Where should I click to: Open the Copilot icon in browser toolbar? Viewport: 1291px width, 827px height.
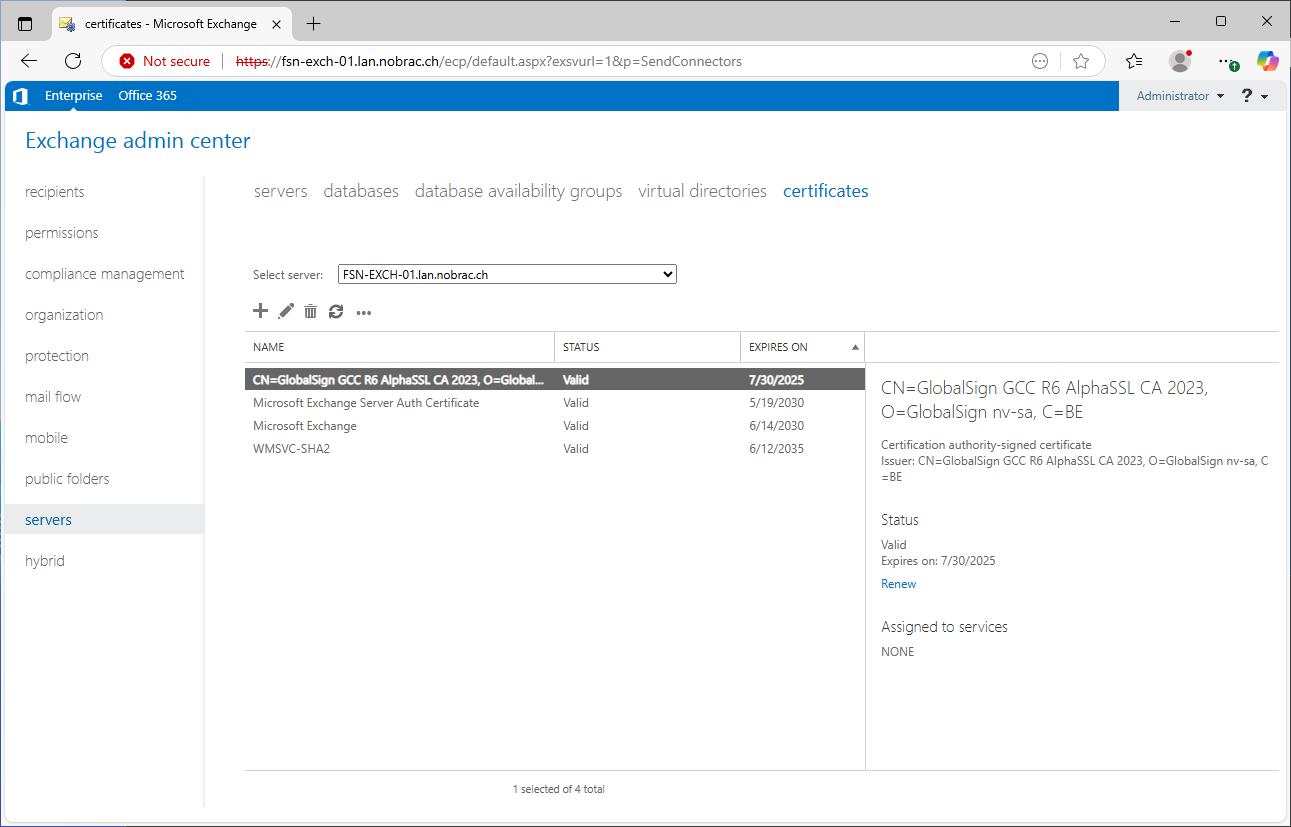coord(1268,61)
